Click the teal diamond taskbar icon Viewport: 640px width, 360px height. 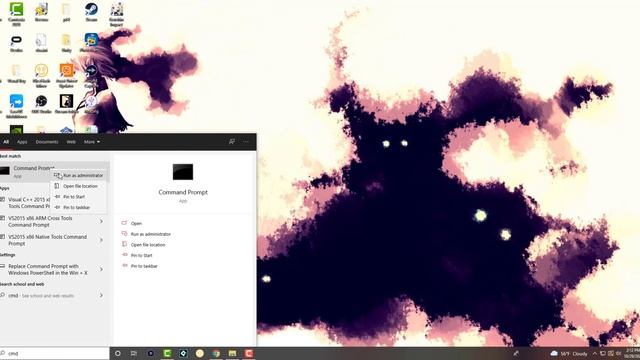pyautogui.click(x=183, y=353)
